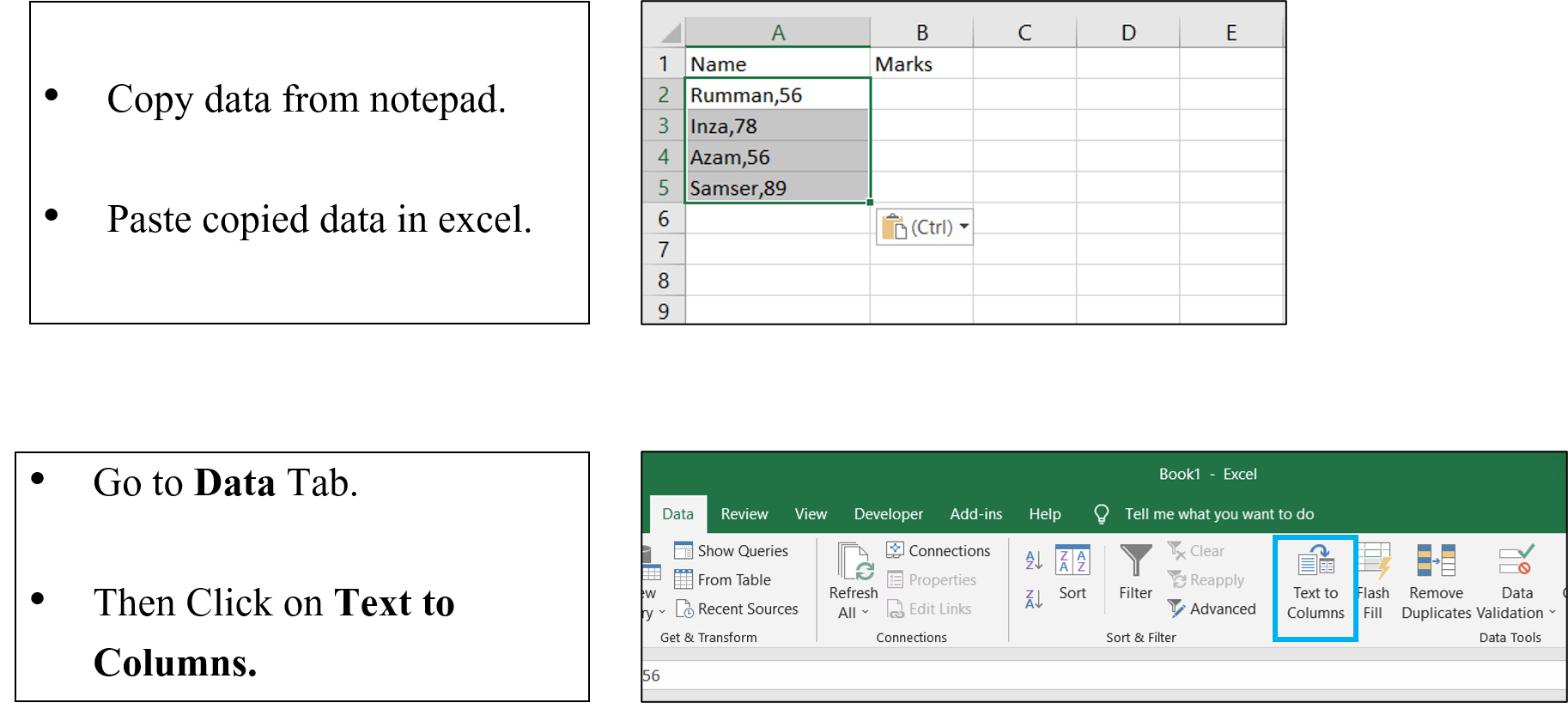1568x727 pixels.
Task: Switch to the Data tab
Action: tap(678, 514)
